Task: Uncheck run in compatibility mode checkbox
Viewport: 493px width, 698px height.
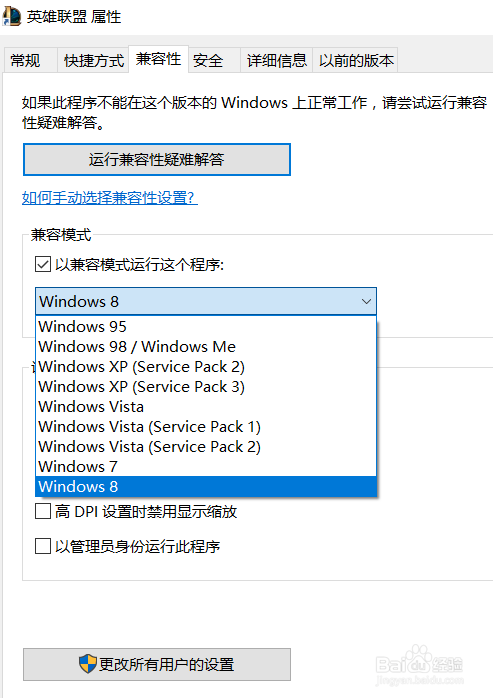Action: point(43,264)
